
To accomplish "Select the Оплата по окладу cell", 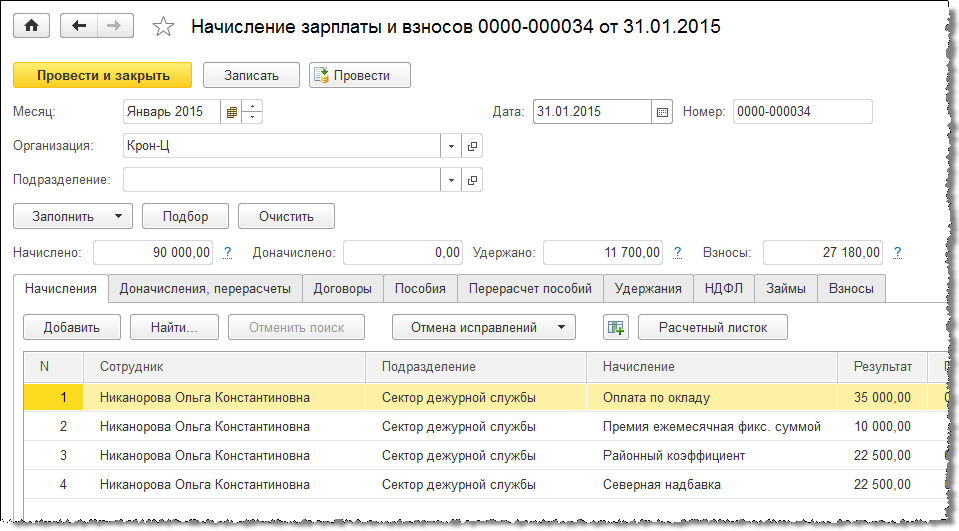I will 712,398.
